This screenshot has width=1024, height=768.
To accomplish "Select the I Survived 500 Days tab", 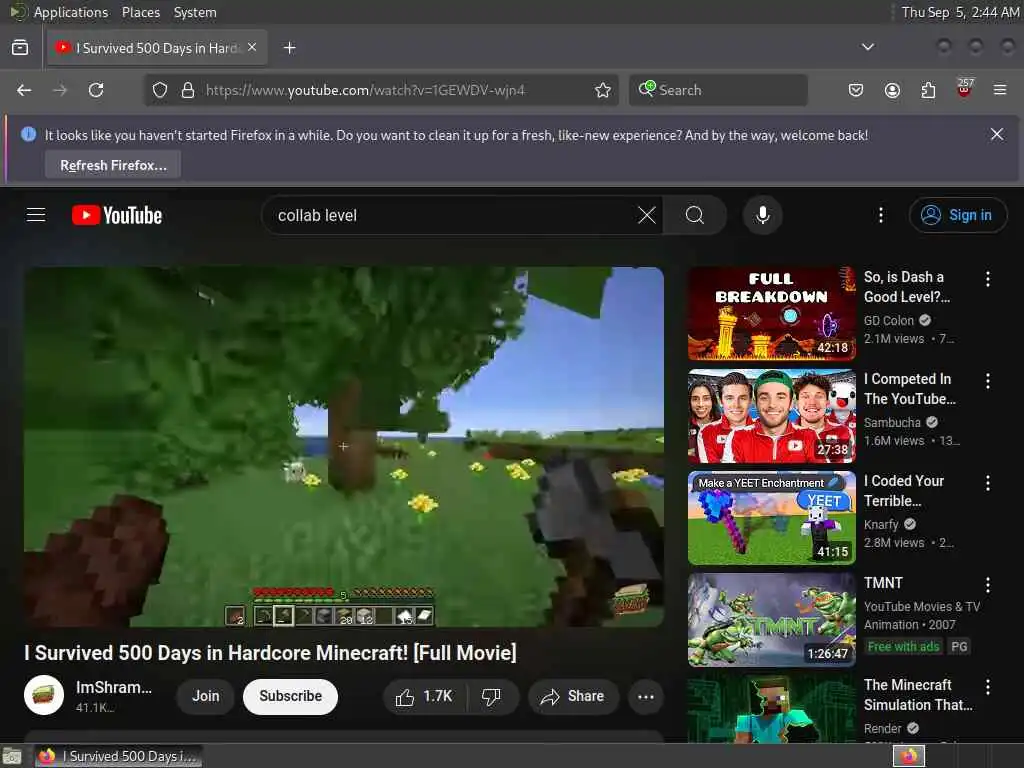I will coord(157,48).
